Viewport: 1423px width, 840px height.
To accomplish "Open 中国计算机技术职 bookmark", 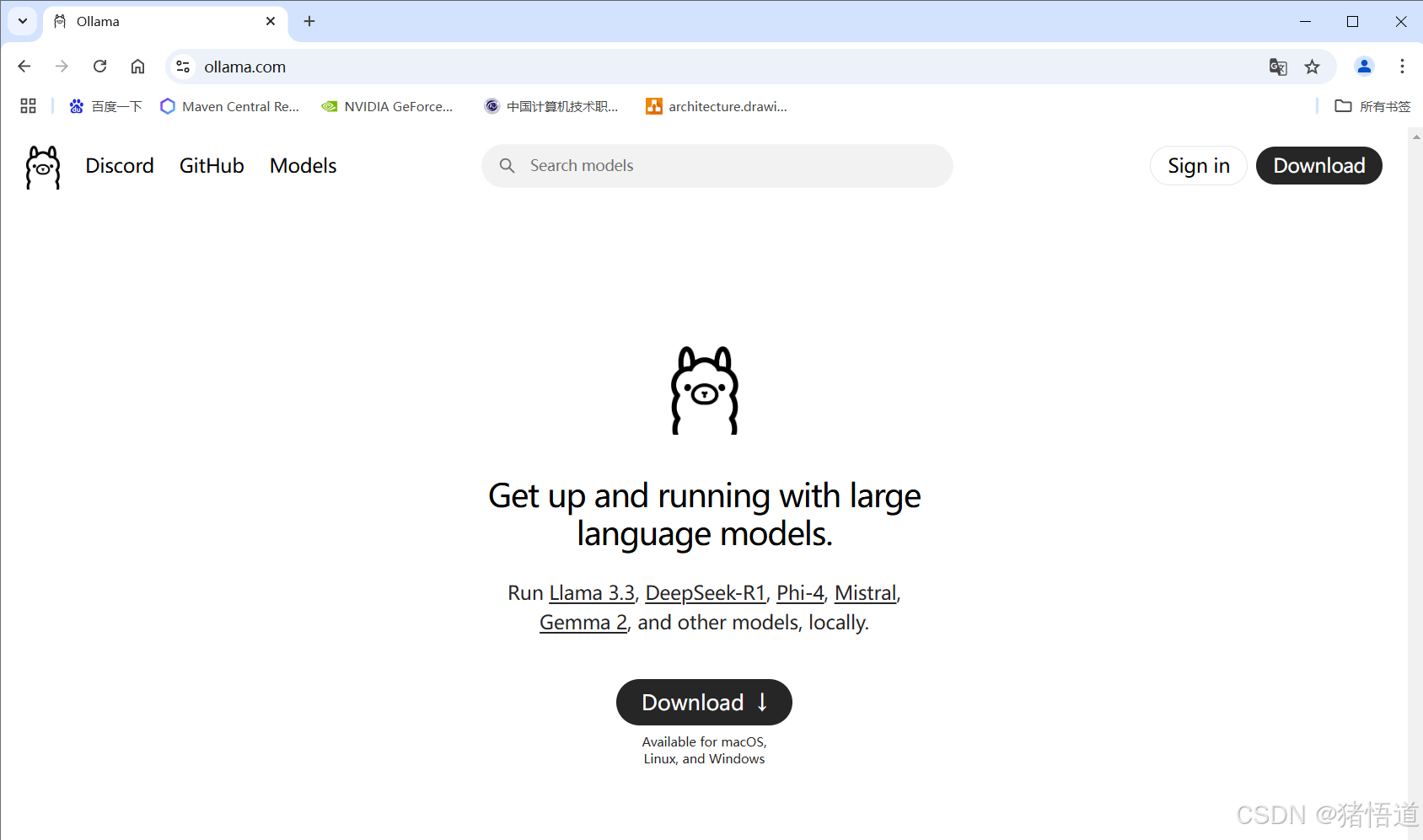I will (x=551, y=106).
